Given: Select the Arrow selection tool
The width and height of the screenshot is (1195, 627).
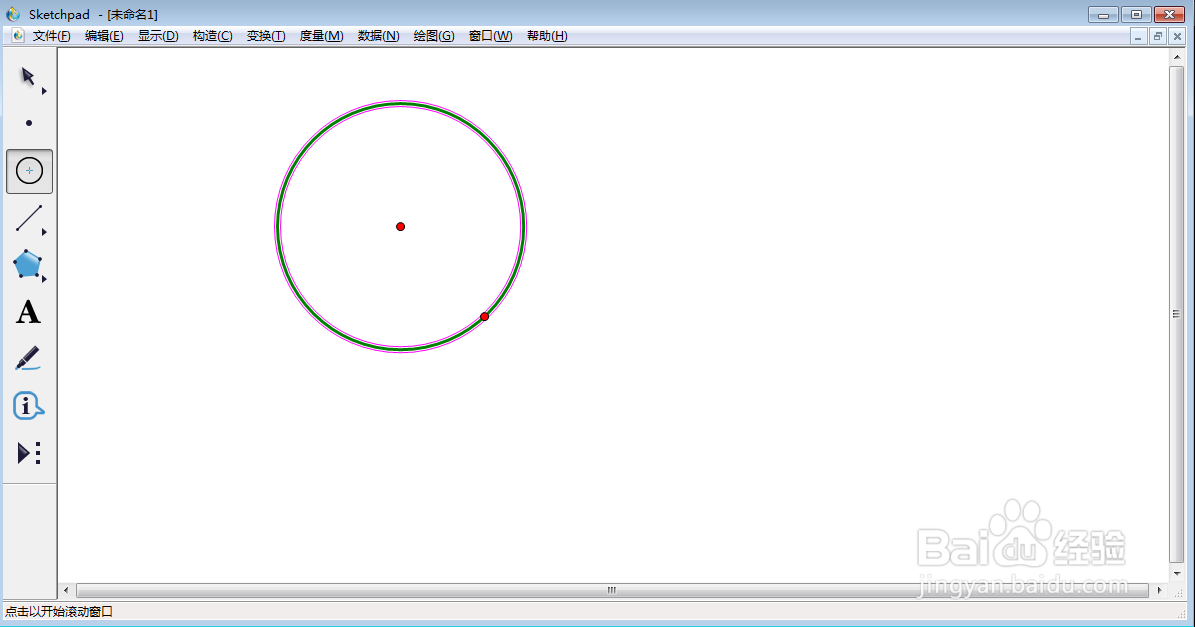Looking at the screenshot, I should (28, 77).
